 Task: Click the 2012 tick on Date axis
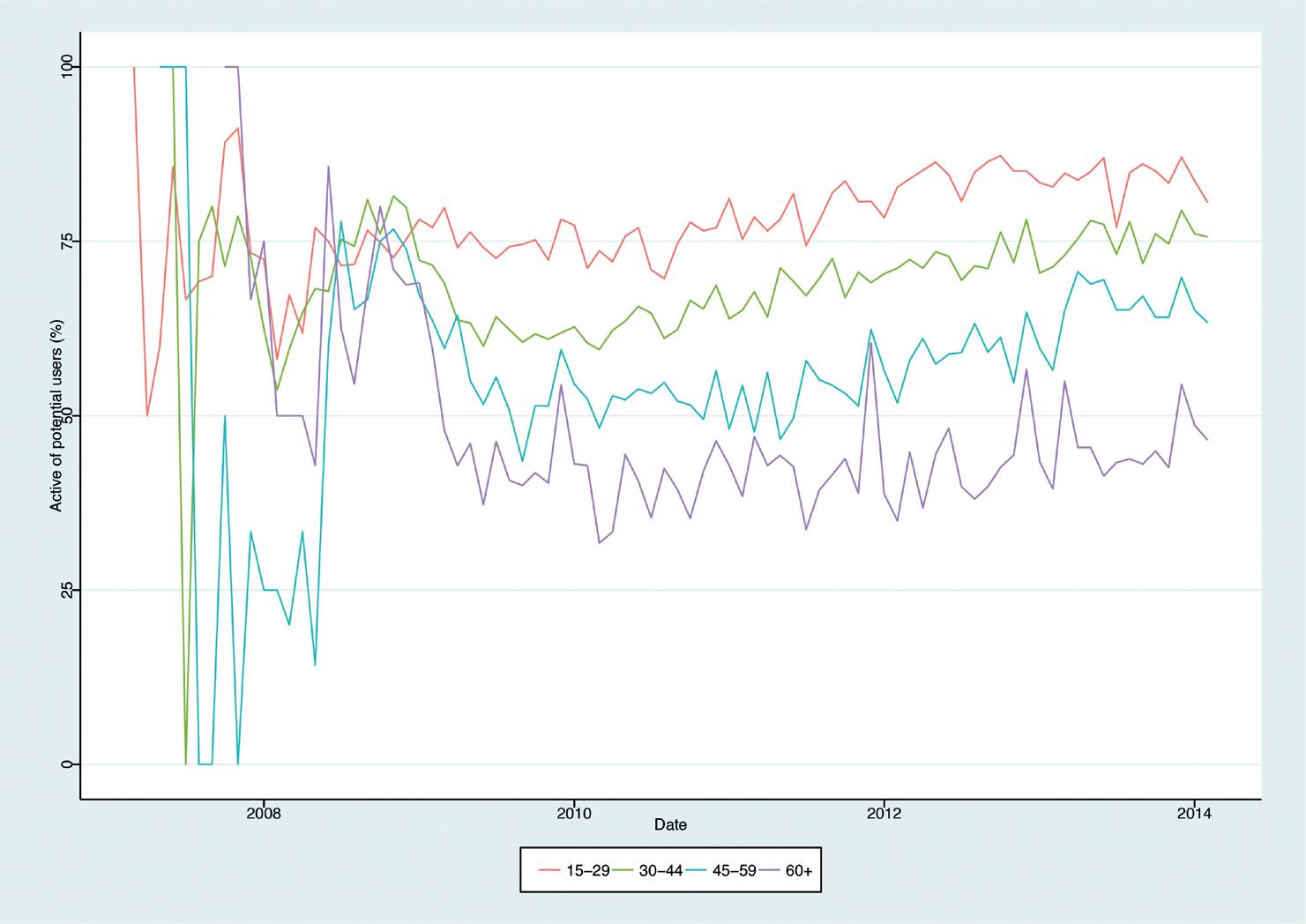(884, 812)
